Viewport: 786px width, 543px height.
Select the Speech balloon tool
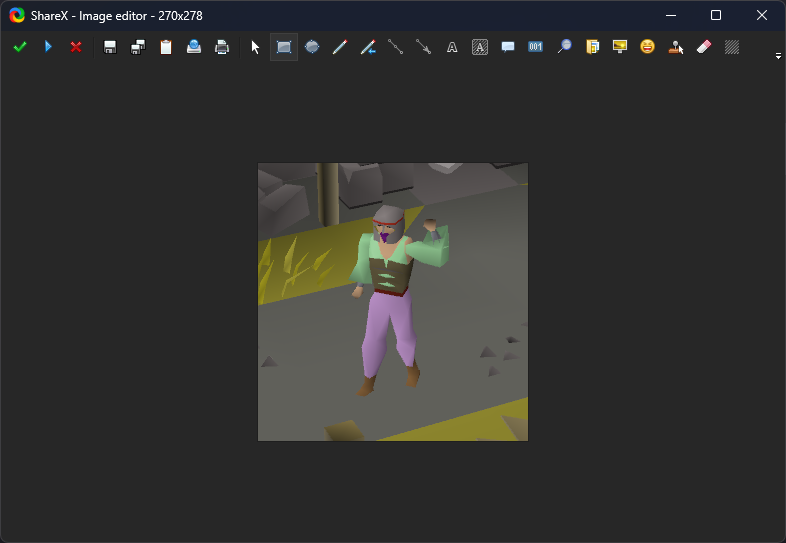pyautogui.click(x=508, y=47)
